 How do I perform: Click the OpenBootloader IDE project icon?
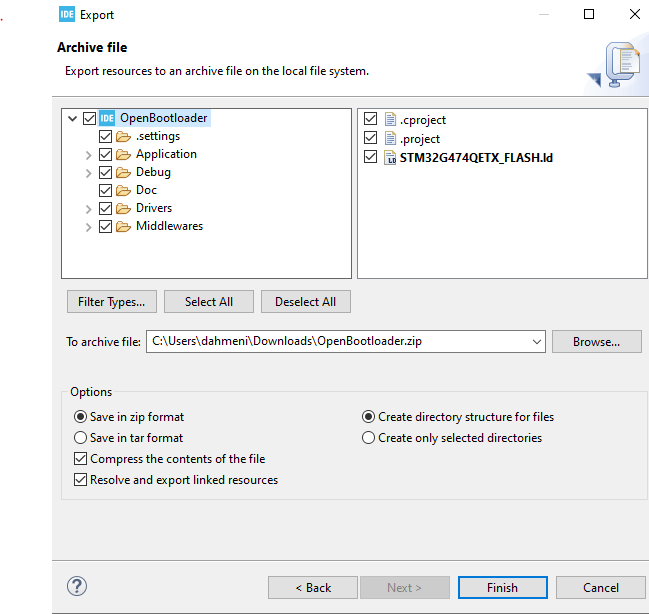107,118
